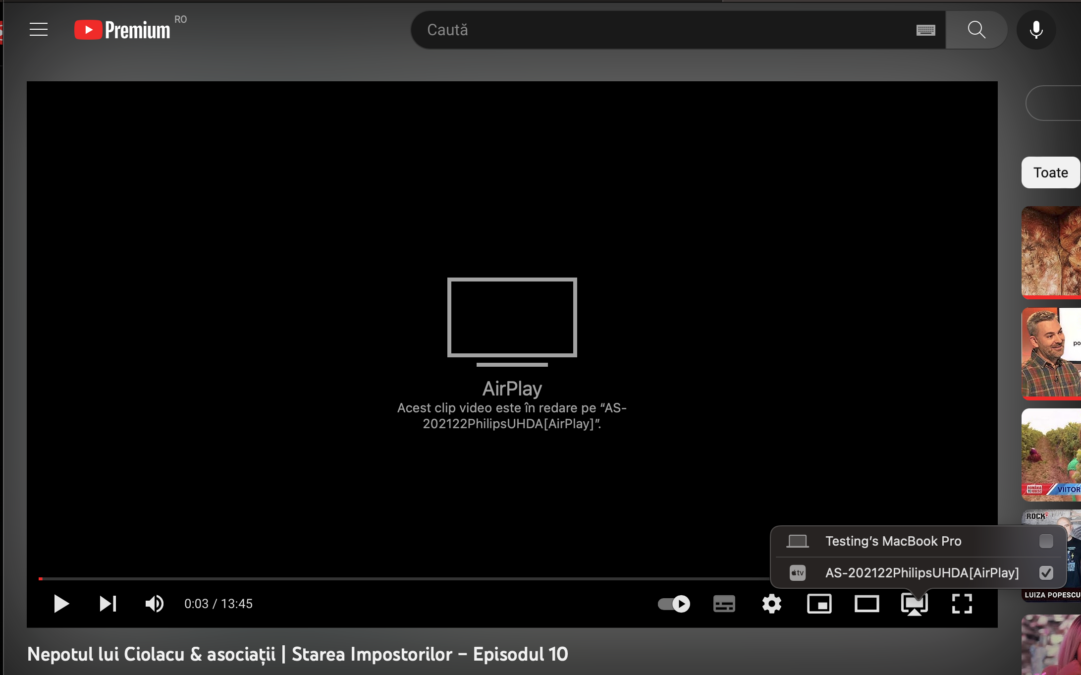The image size is (1081, 675).
Task: Select the Toate filter chip
Action: click(1050, 172)
